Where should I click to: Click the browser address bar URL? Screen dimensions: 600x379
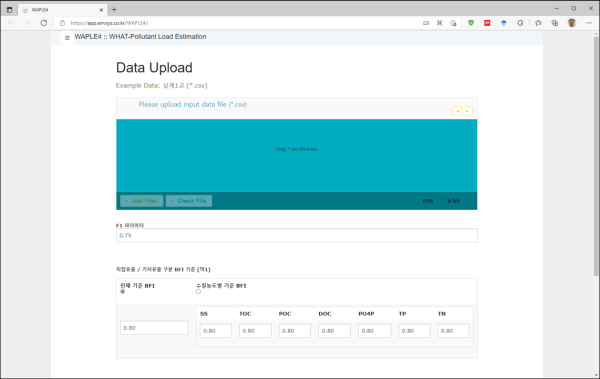coord(109,23)
